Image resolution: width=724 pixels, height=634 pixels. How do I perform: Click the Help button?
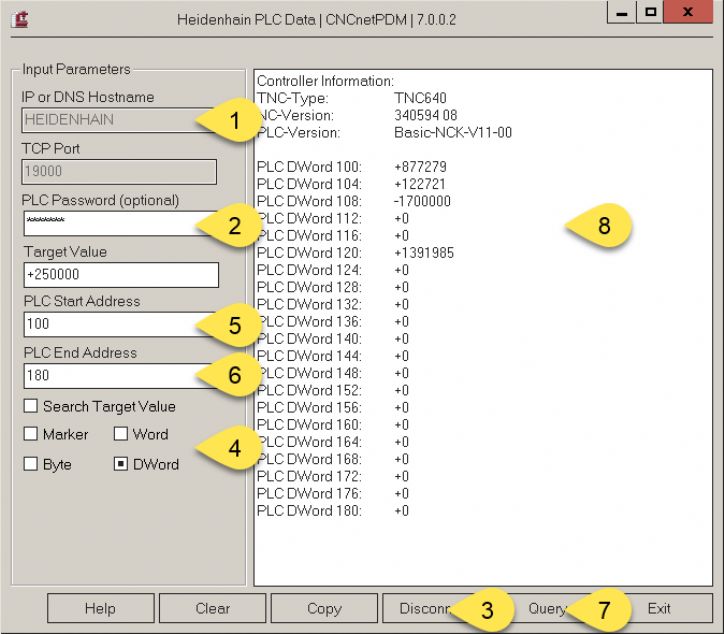pyautogui.click(x=100, y=608)
